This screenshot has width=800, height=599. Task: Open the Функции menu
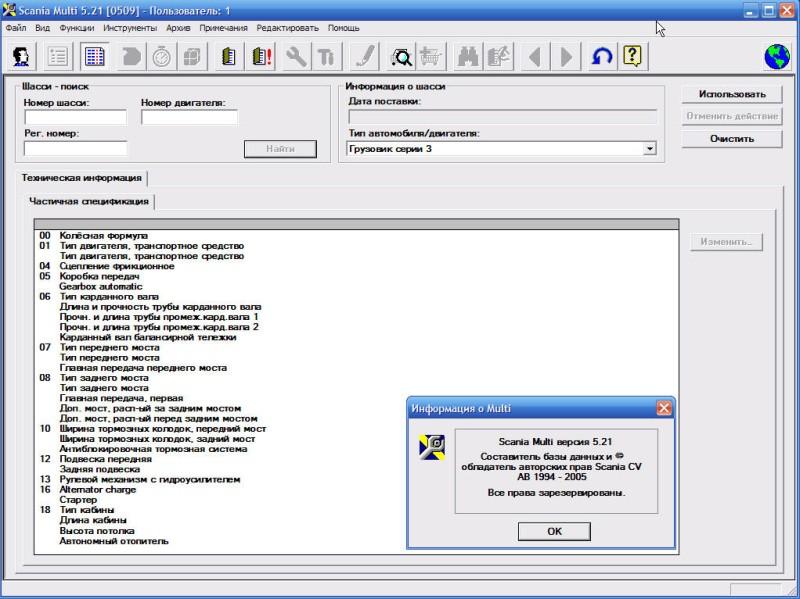click(77, 28)
